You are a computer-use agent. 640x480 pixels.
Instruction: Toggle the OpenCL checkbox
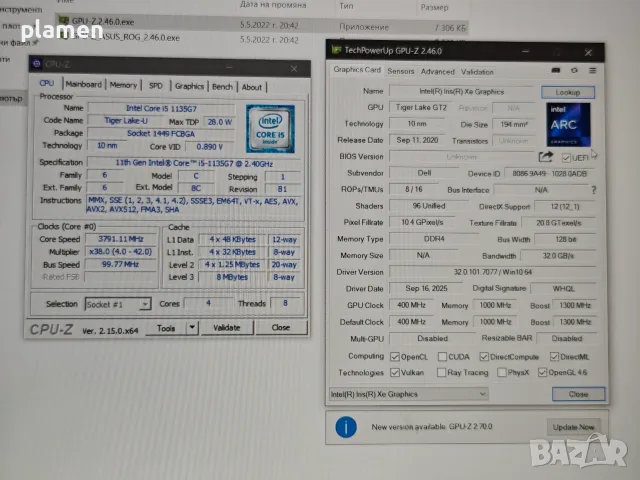394,357
